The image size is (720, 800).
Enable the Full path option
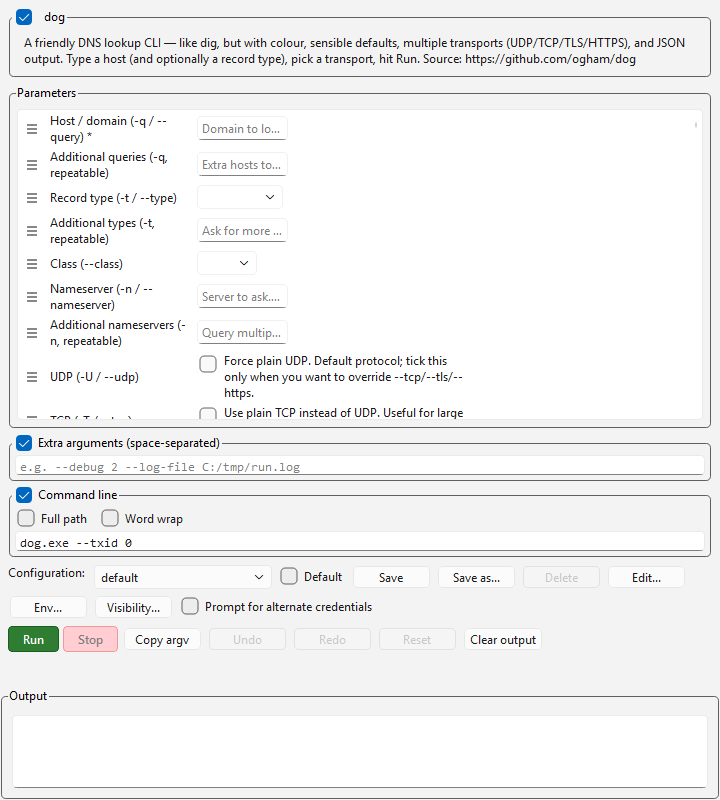26,518
